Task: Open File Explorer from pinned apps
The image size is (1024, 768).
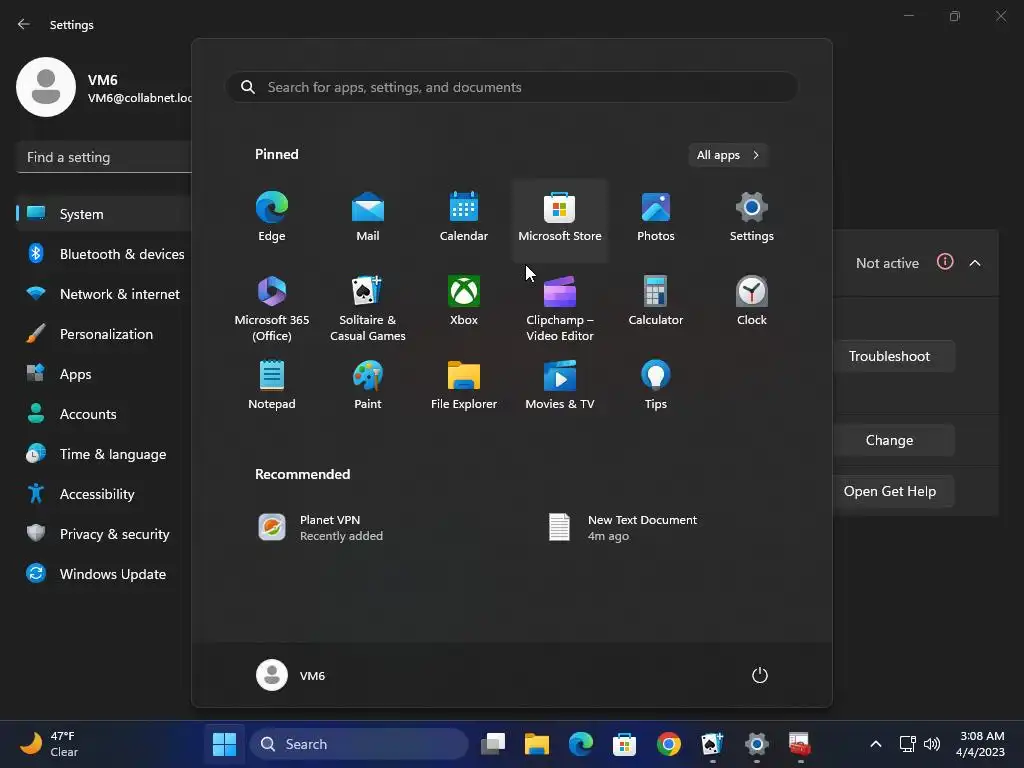Action: click(x=464, y=385)
